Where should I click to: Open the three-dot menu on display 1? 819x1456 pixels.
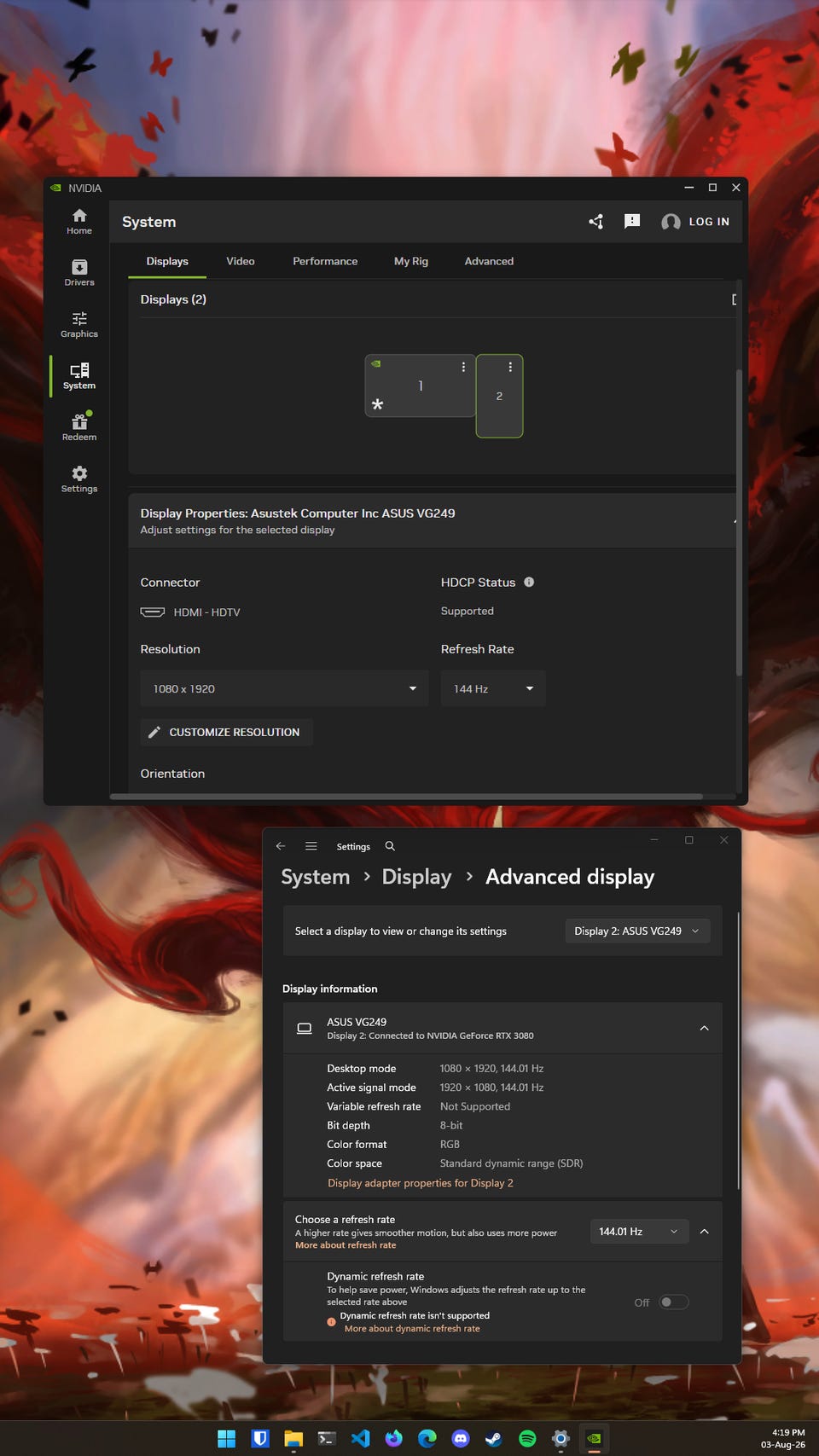463,367
